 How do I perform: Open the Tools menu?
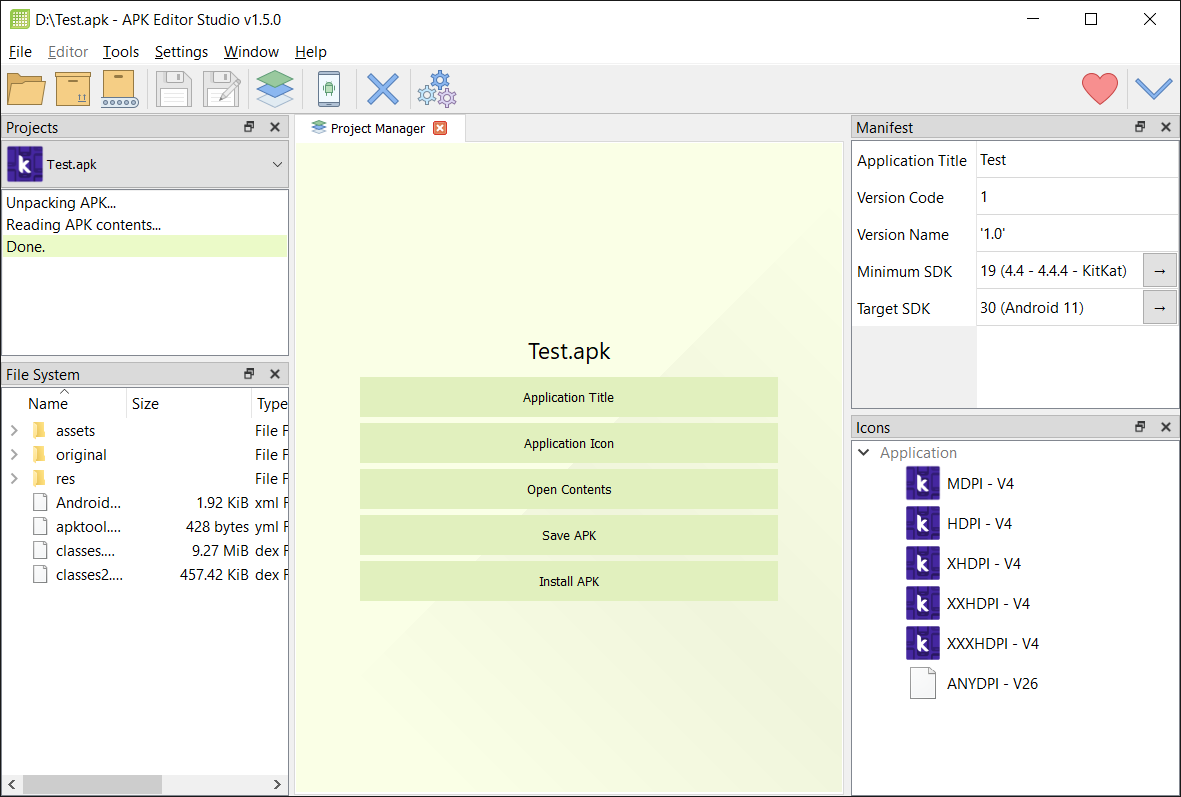(x=121, y=52)
